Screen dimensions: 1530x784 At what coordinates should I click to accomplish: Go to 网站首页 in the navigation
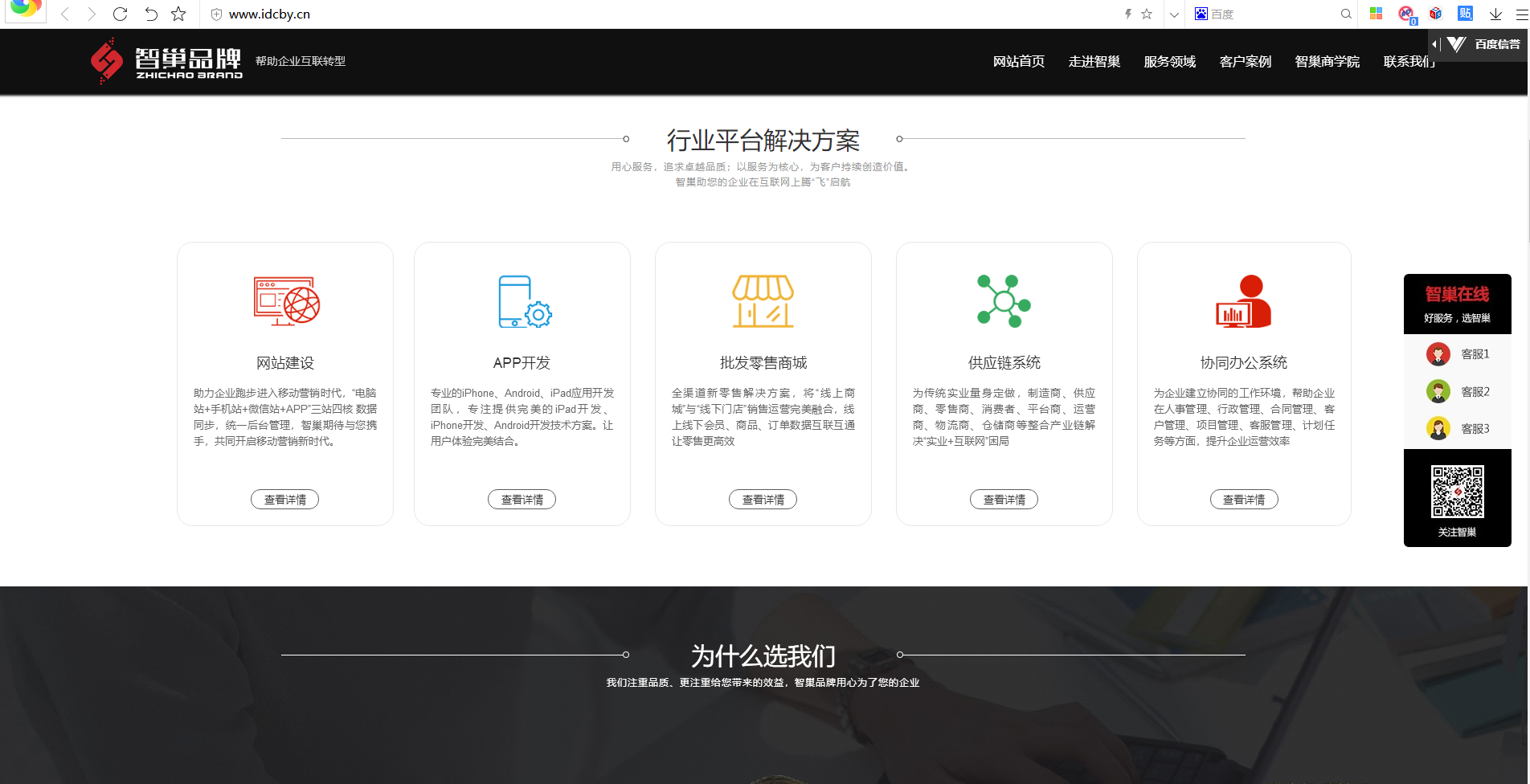(1018, 61)
